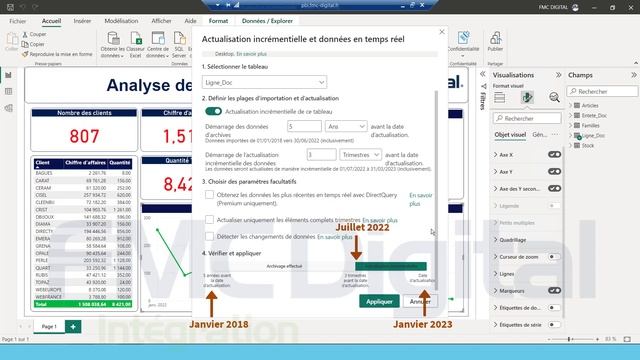Switch to Report view in the left sidebar

click(9, 75)
